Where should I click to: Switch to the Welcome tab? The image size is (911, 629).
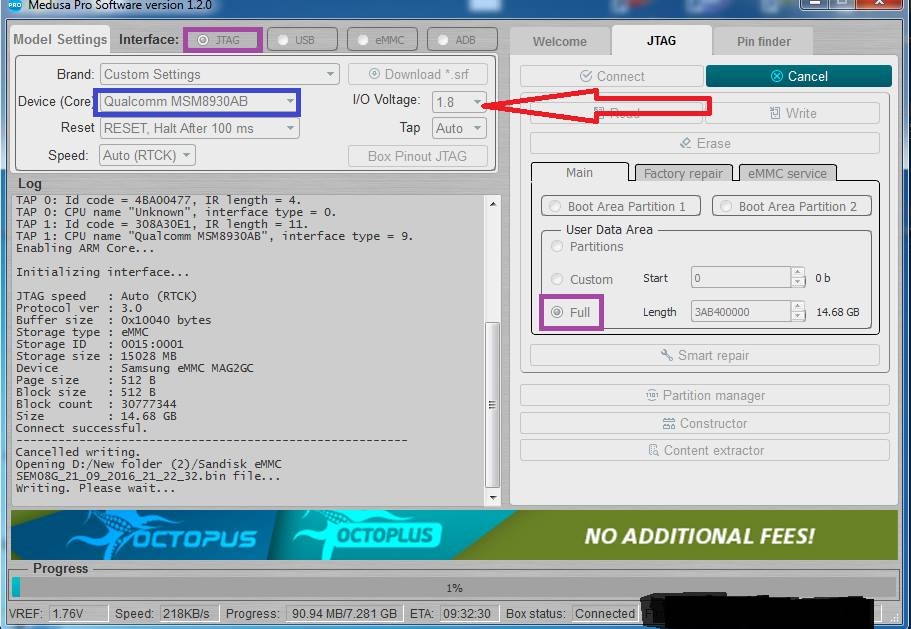click(559, 41)
